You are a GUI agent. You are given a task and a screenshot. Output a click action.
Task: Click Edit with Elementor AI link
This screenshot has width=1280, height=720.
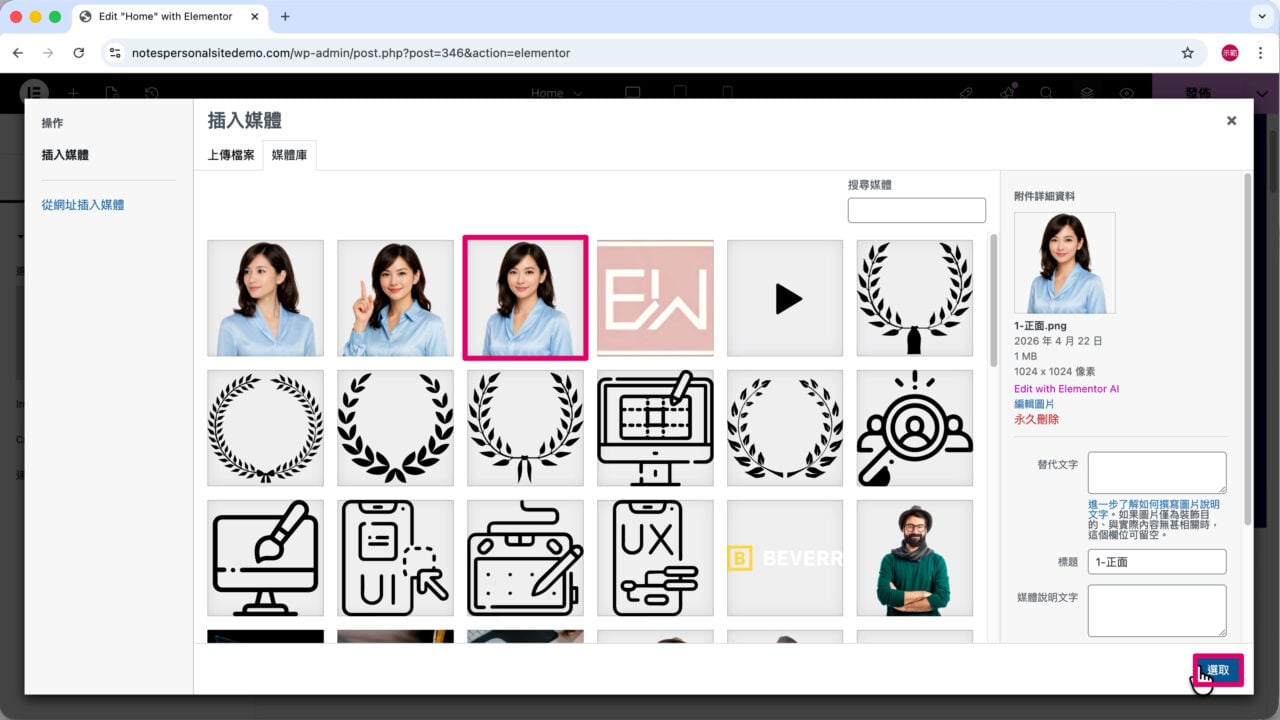tap(1066, 389)
